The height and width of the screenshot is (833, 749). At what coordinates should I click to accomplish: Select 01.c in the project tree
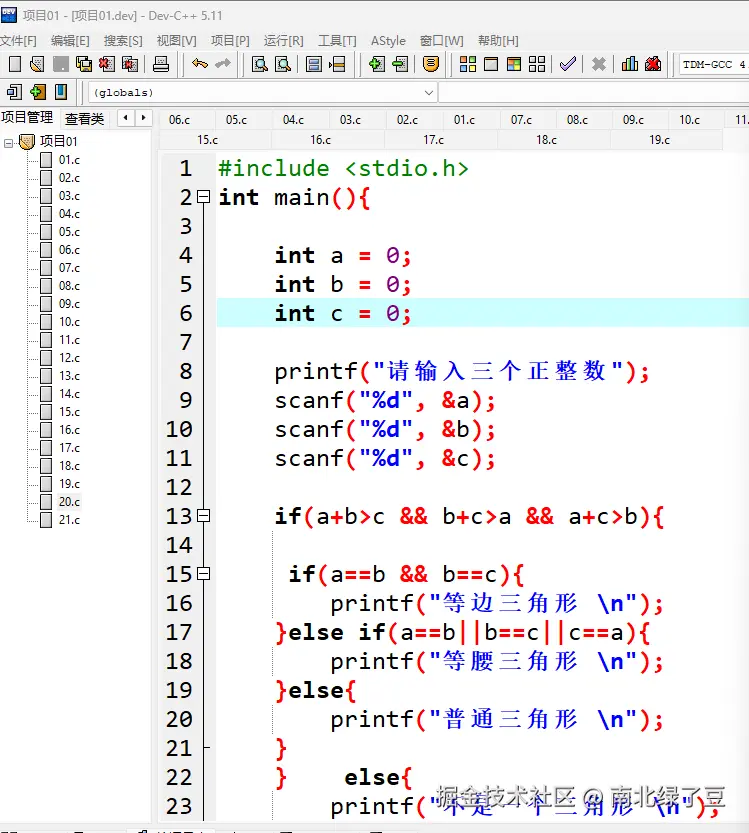69,160
